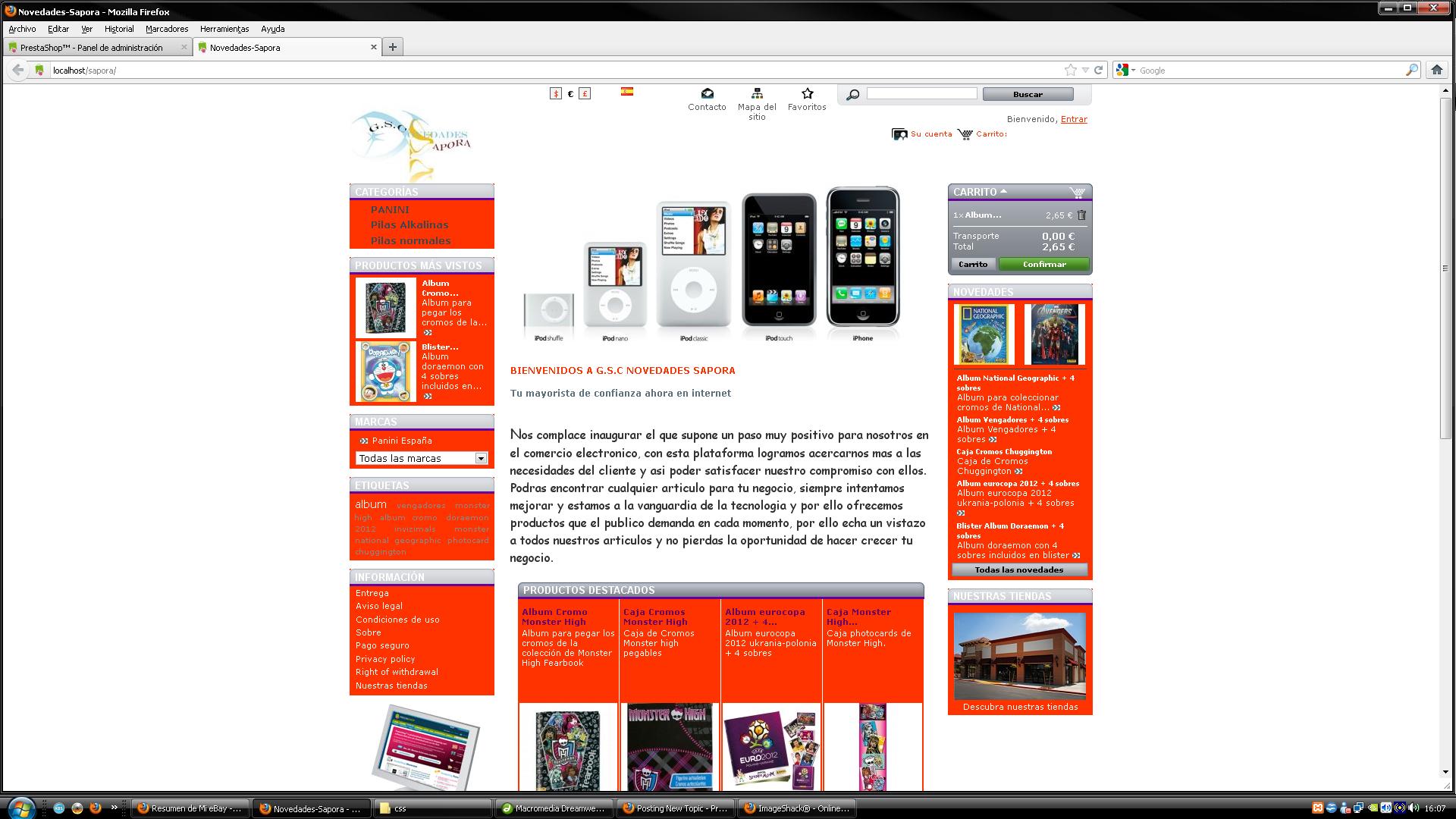Open the Mapa del sitio icon
Image resolution: width=1456 pixels, height=819 pixels.
757,93
